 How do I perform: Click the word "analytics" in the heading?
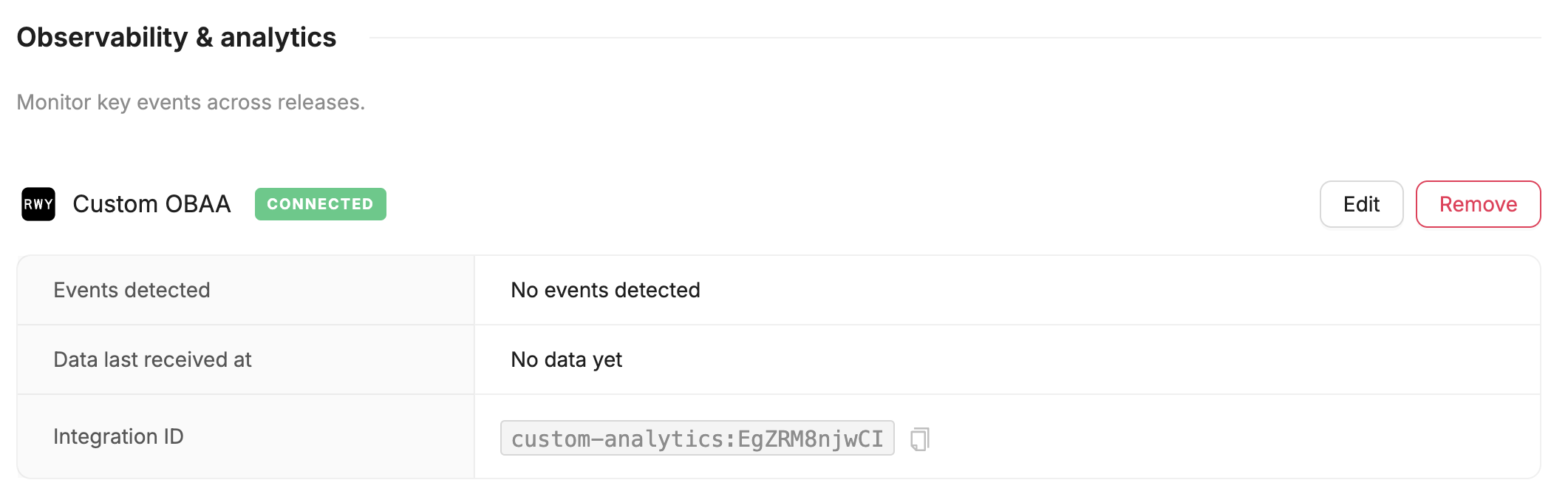click(x=278, y=37)
